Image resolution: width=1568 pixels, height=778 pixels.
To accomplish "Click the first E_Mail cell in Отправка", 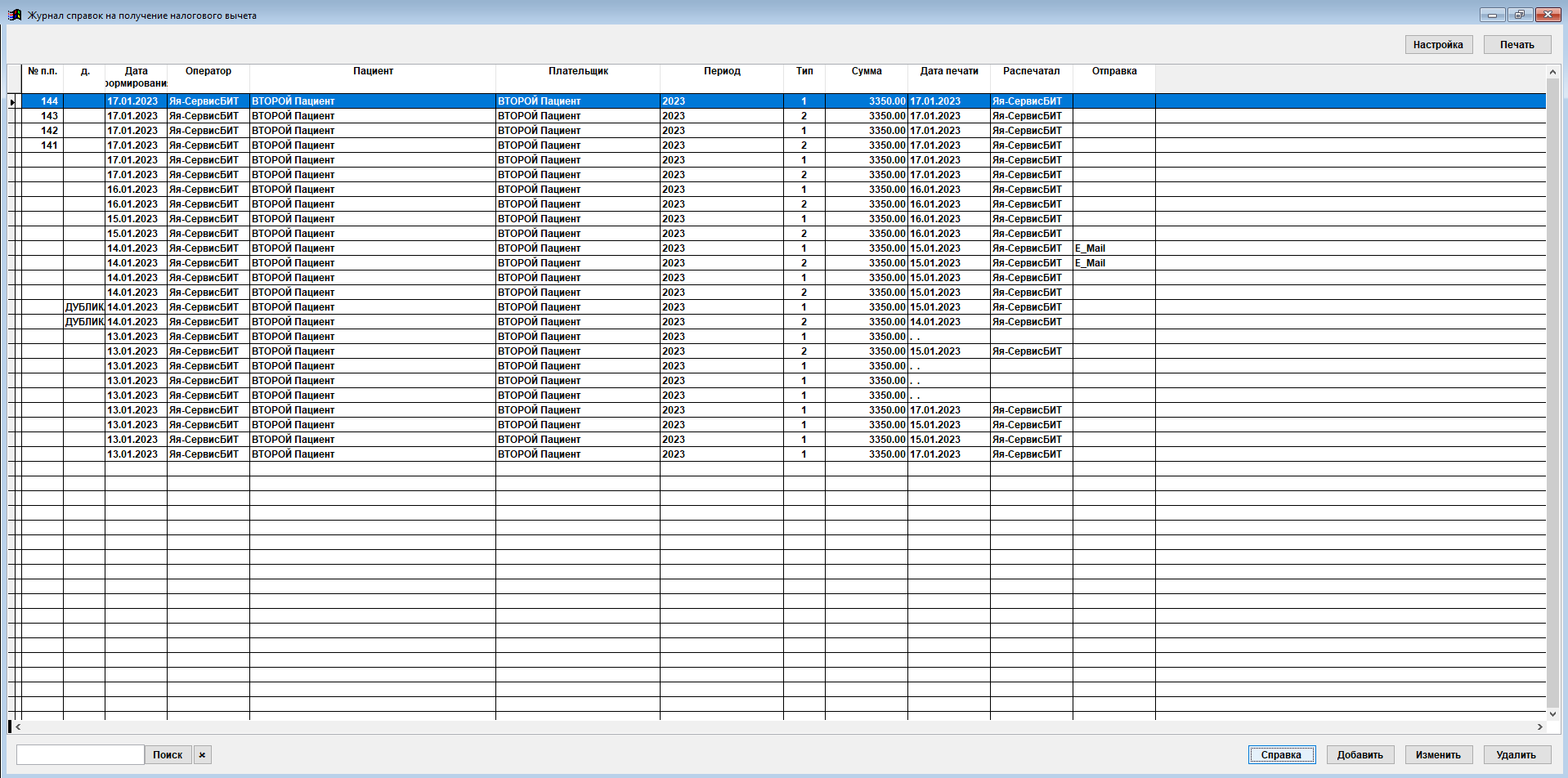I will (1091, 248).
